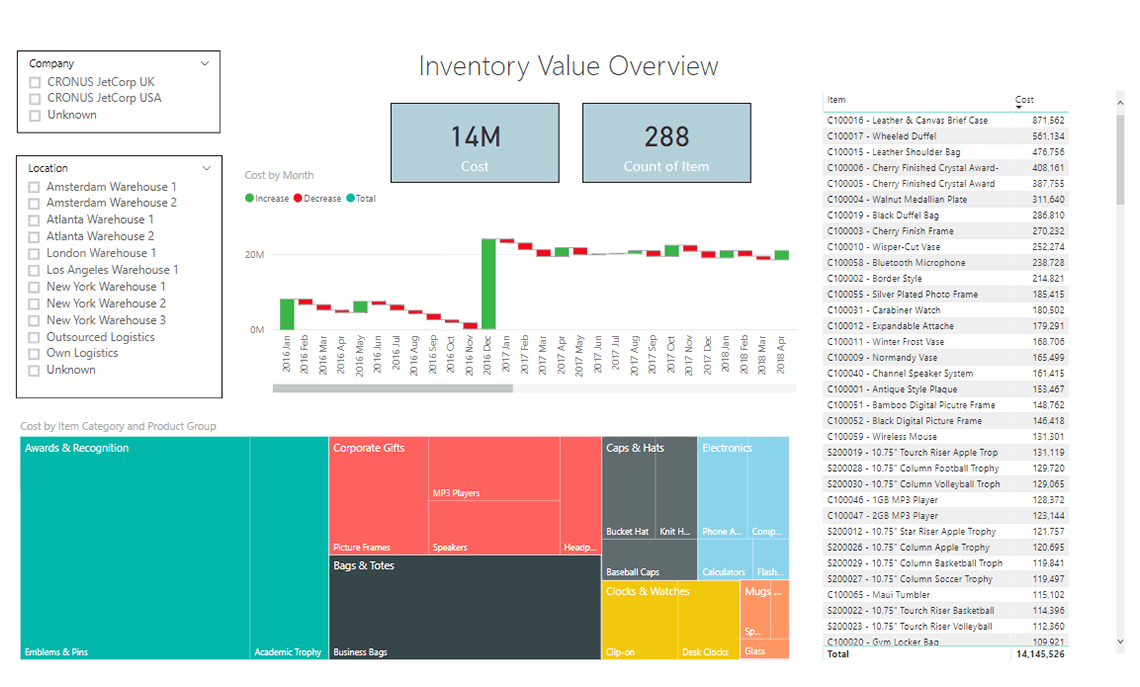Click row C100019 - Black Duffel Bag

coord(945,216)
